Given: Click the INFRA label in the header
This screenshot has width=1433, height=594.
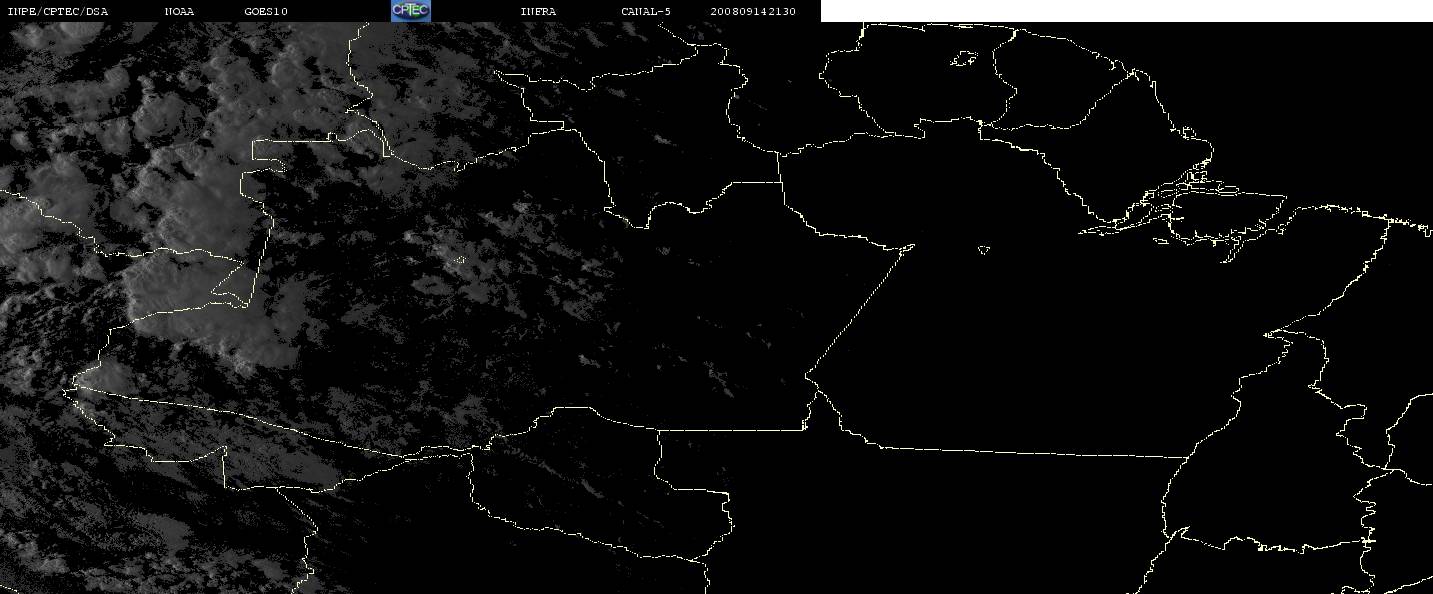Looking at the screenshot, I should click(x=538, y=11).
